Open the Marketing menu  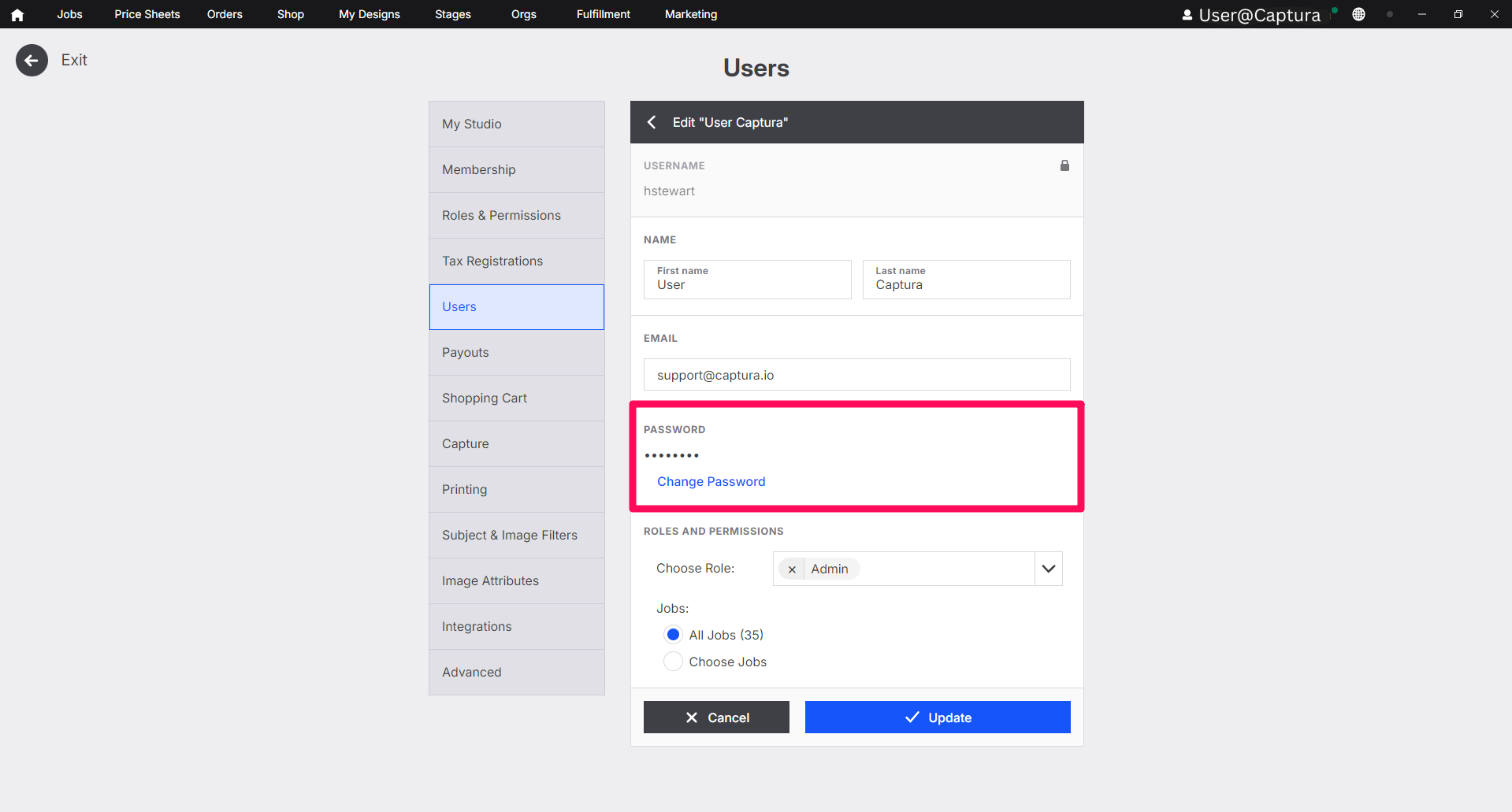tap(690, 13)
